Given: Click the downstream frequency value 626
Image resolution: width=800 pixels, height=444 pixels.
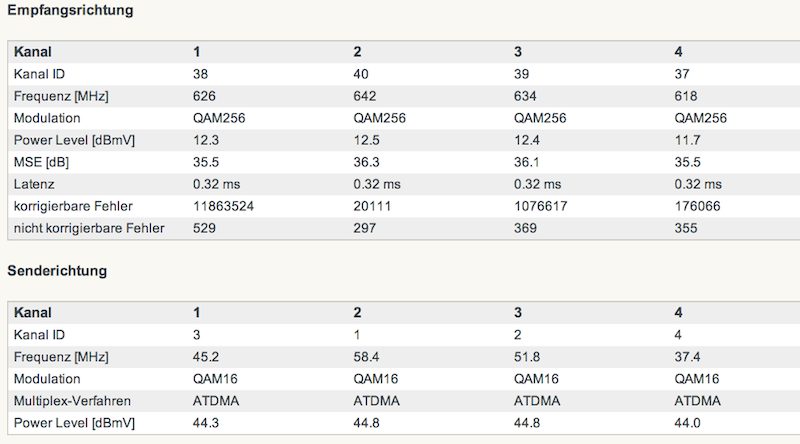Looking at the screenshot, I should tap(204, 96).
